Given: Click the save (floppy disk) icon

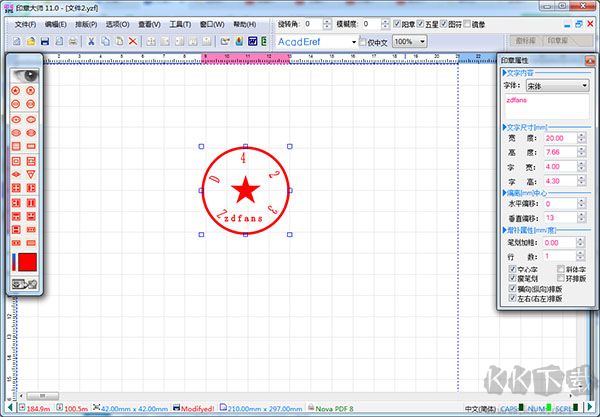Looking at the screenshot, I should pos(46,41).
